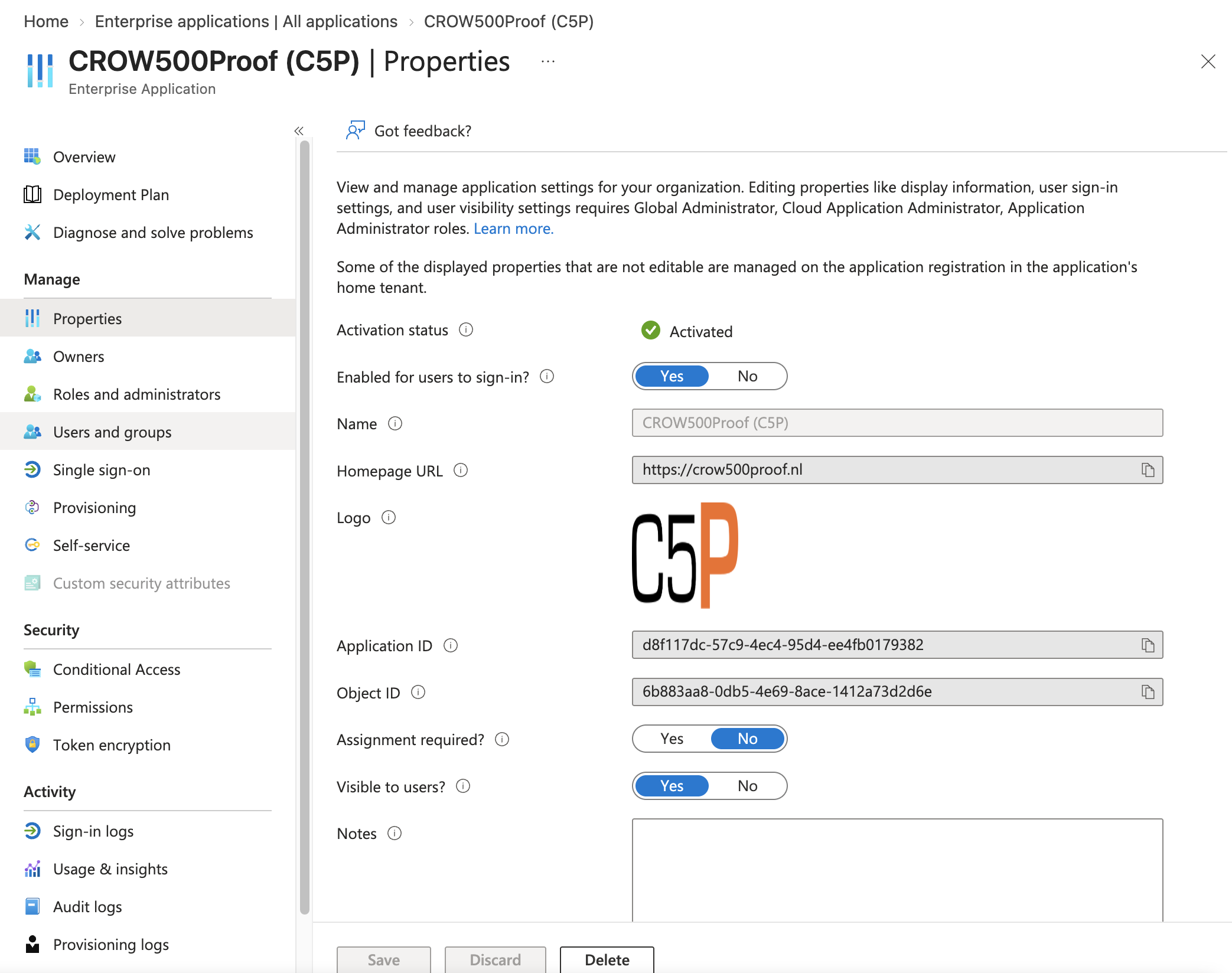This screenshot has height=973, width=1232.
Task: Open the Provisioning page
Action: click(148, 507)
